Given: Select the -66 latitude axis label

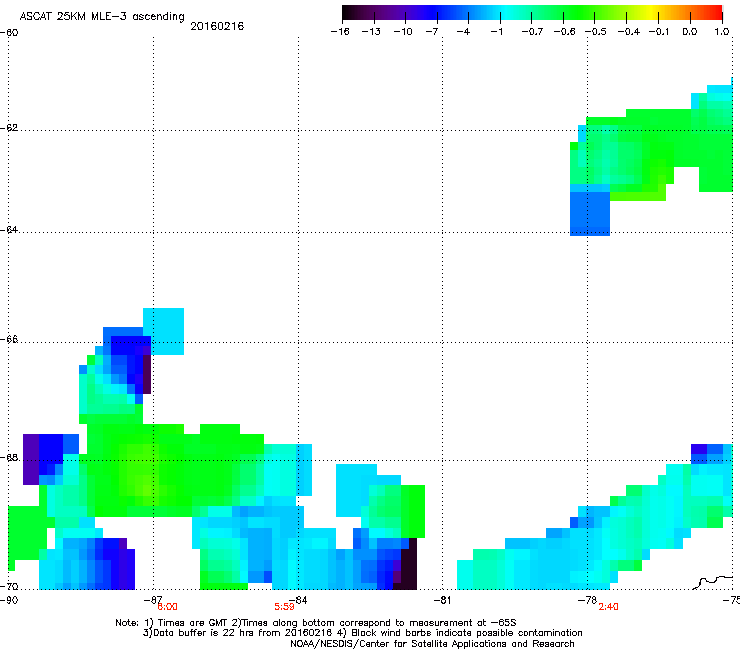Looking at the screenshot, I should (x=9, y=340).
